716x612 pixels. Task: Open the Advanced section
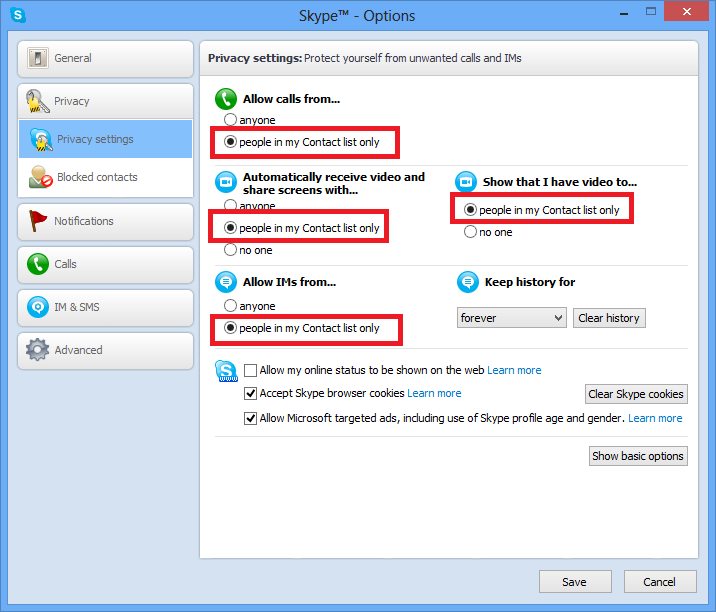105,350
